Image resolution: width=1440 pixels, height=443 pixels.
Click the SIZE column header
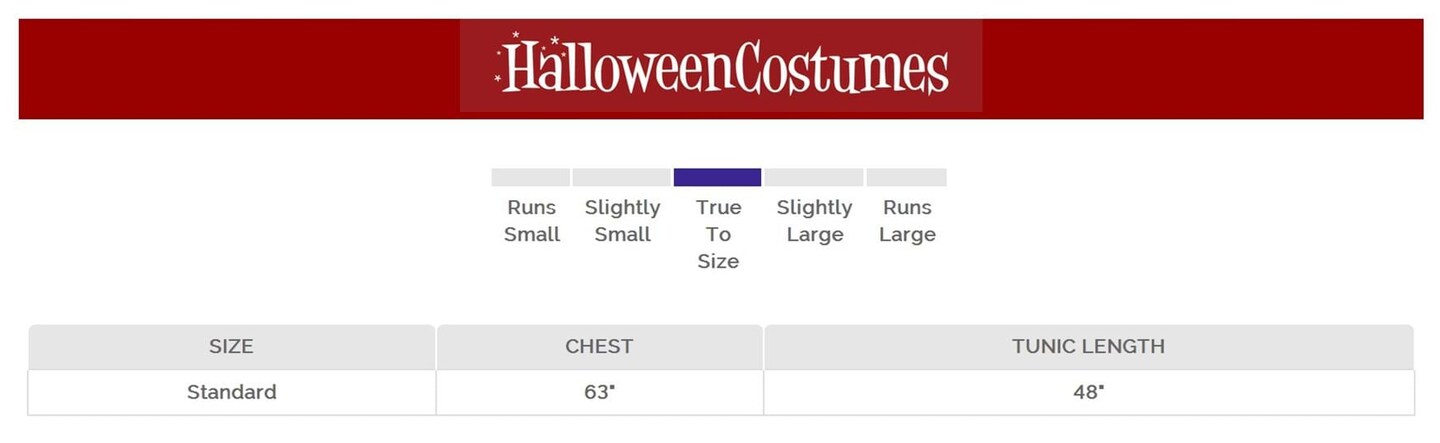[231, 347]
